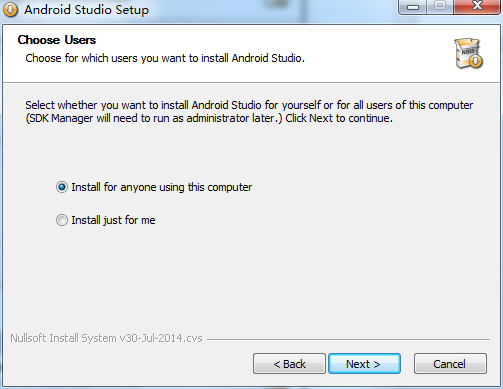
Task: Minimize the Android Studio Setup window
Action: tap(413, 7)
